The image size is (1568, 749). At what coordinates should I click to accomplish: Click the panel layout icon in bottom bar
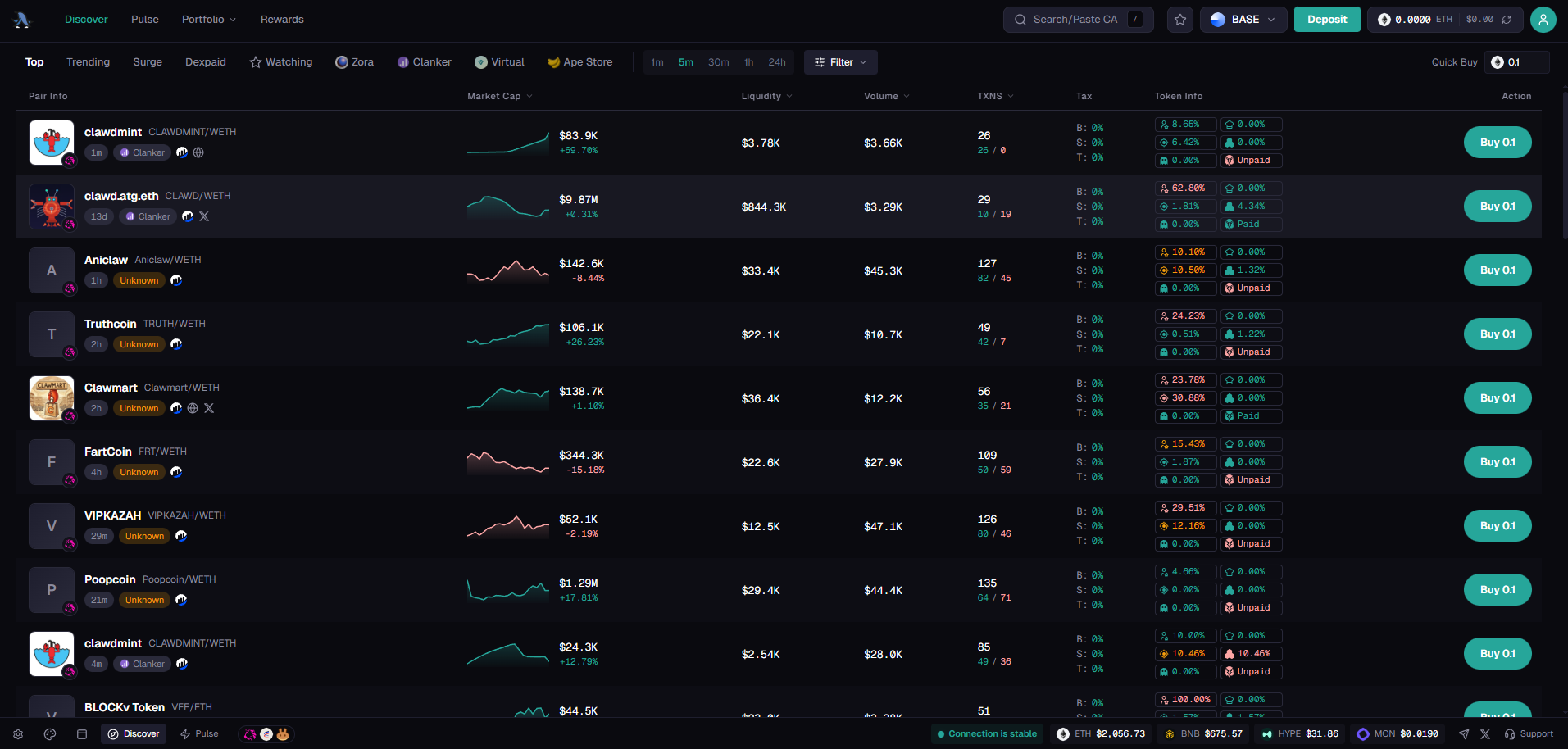click(82, 734)
